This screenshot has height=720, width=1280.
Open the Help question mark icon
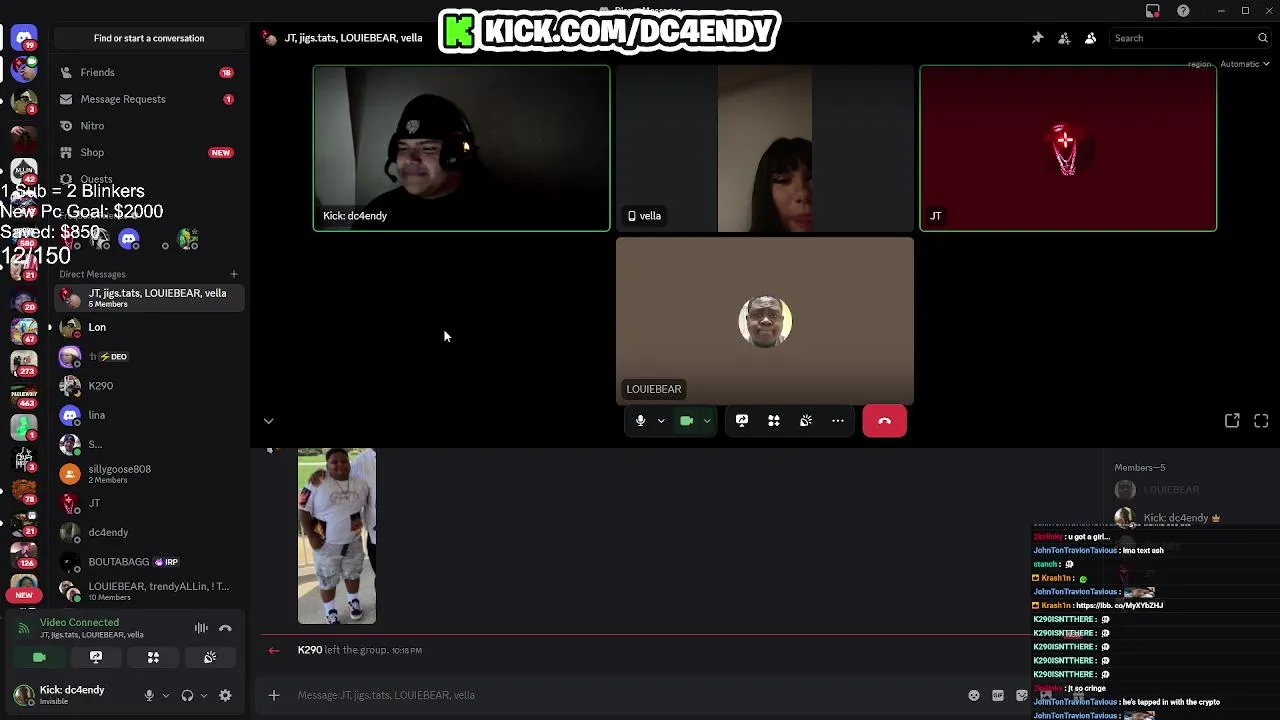pyautogui.click(x=1184, y=11)
